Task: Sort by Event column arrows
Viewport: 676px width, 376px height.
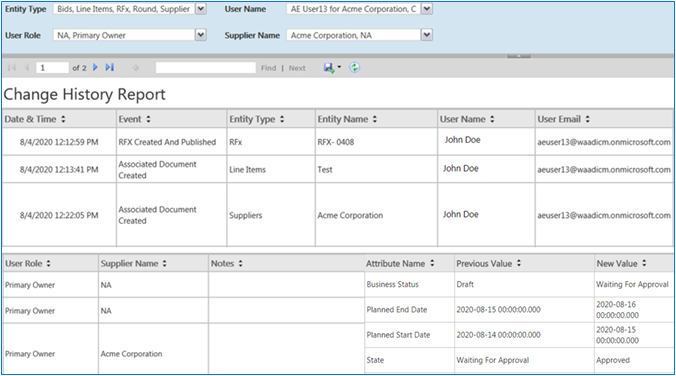Action: coord(148,119)
